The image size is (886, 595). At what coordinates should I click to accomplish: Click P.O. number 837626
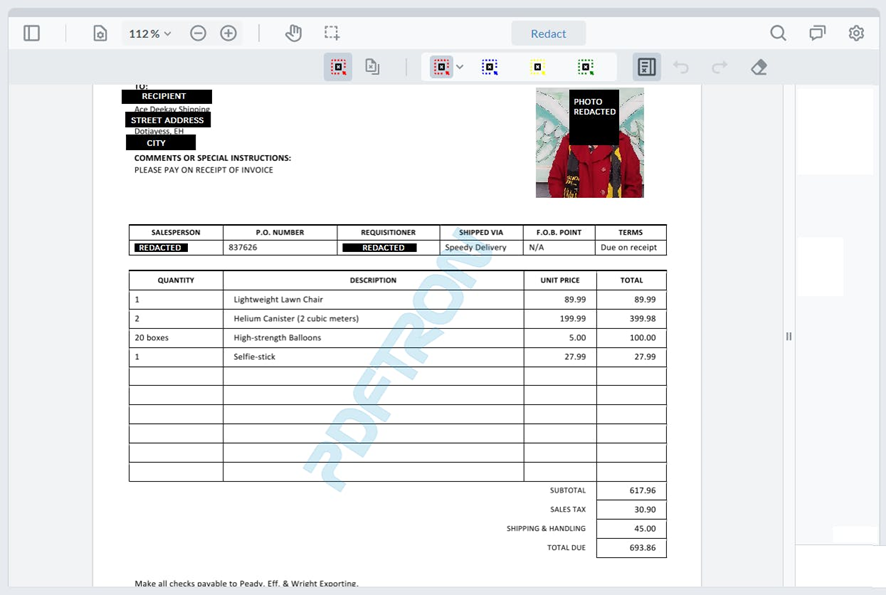[x=243, y=247]
